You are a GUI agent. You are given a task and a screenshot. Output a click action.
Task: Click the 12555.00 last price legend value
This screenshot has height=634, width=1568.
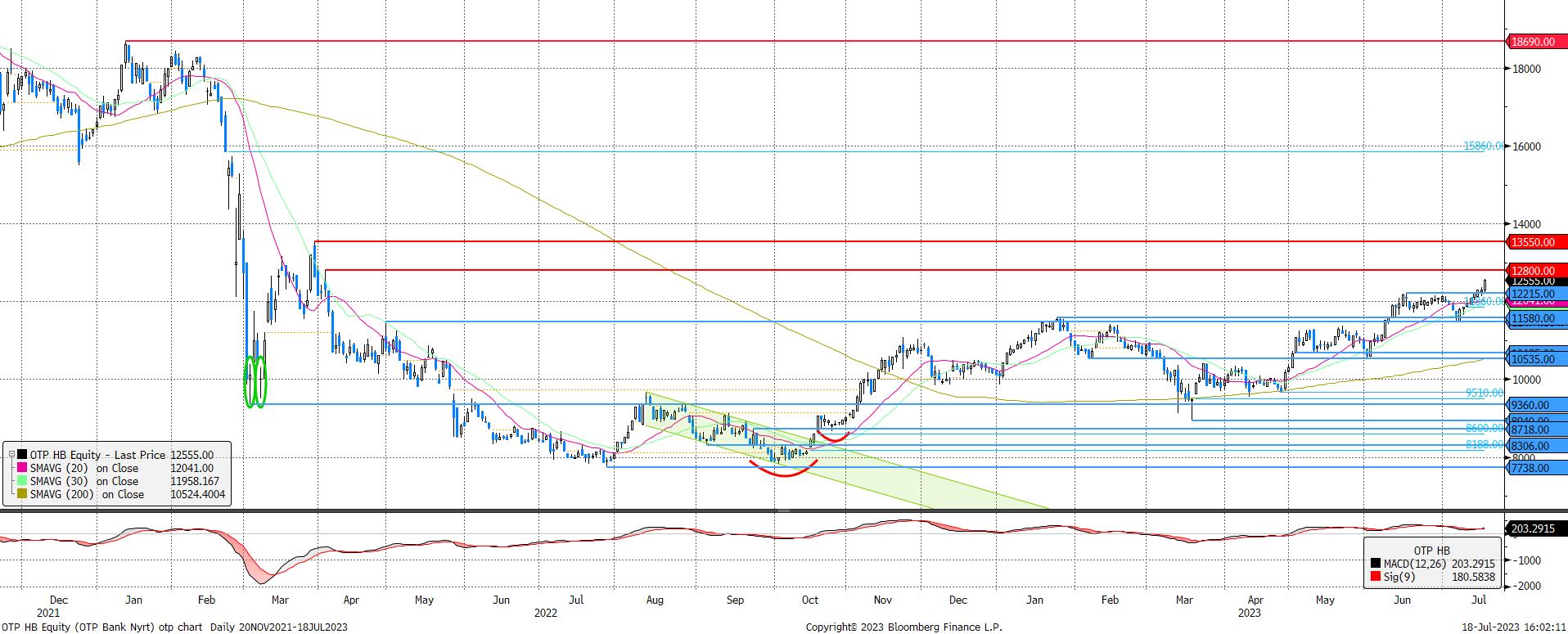[x=191, y=455]
